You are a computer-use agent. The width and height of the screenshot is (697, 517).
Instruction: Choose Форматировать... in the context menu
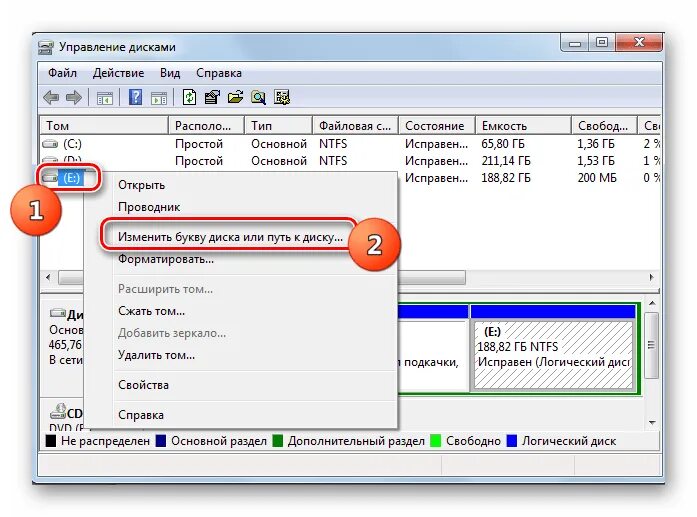click(166, 259)
